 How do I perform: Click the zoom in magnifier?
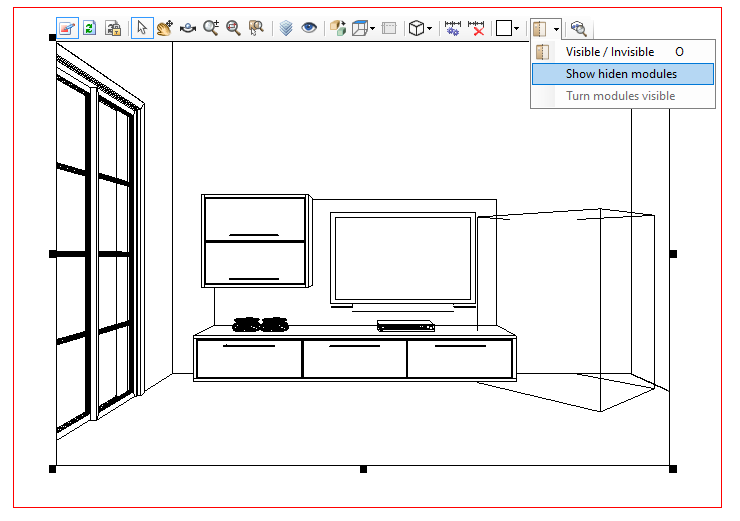pyautogui.click(x=211, y=28)
